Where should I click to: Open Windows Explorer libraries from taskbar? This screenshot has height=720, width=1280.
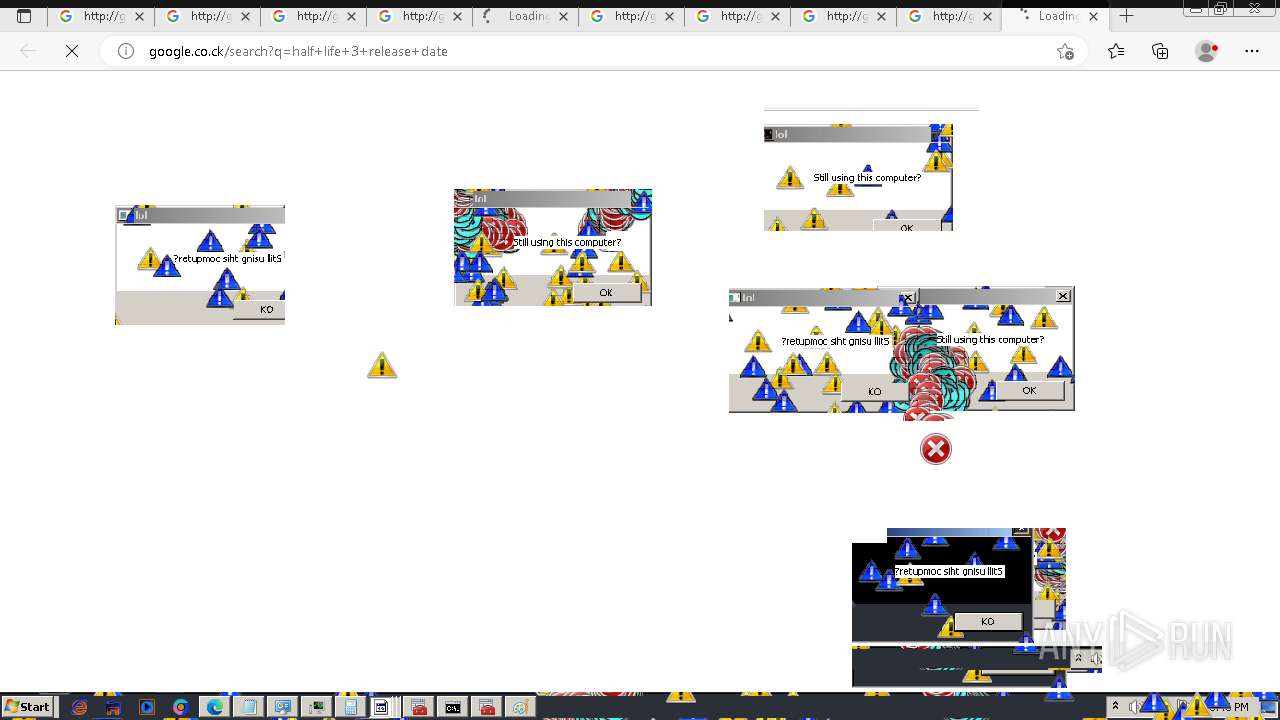coord(113,707)
